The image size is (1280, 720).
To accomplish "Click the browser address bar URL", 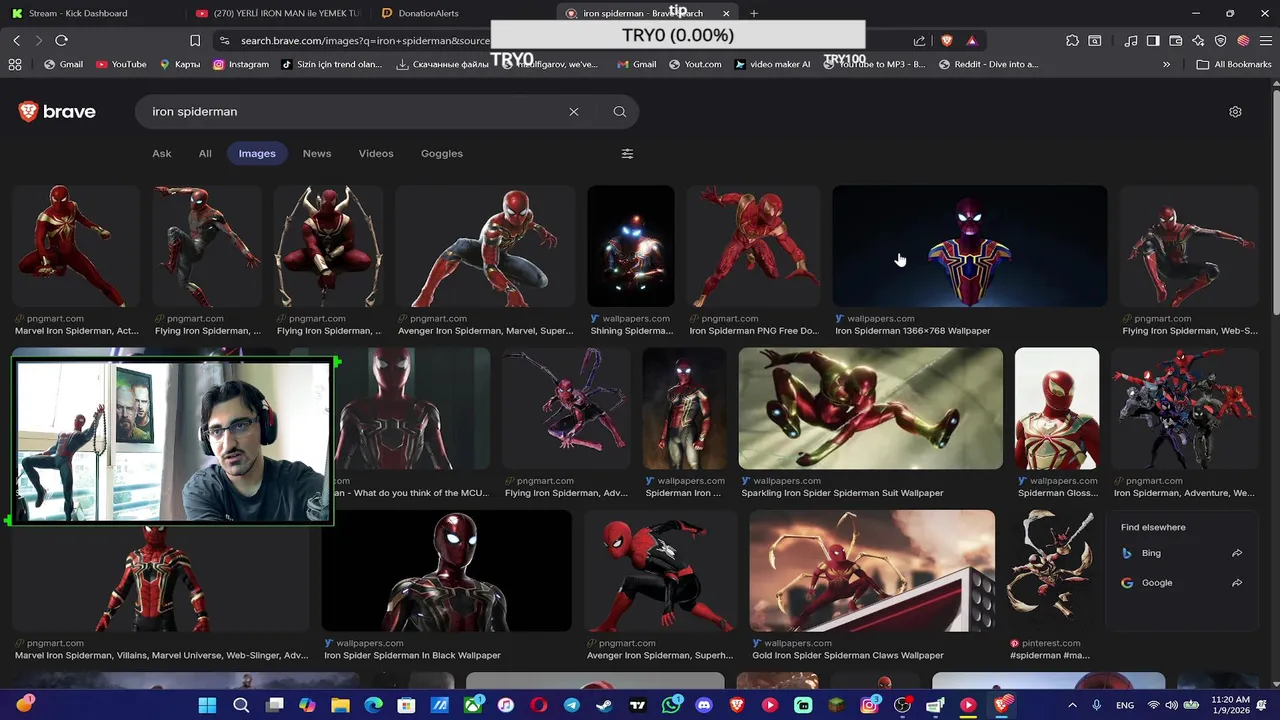I will (364, 41).
